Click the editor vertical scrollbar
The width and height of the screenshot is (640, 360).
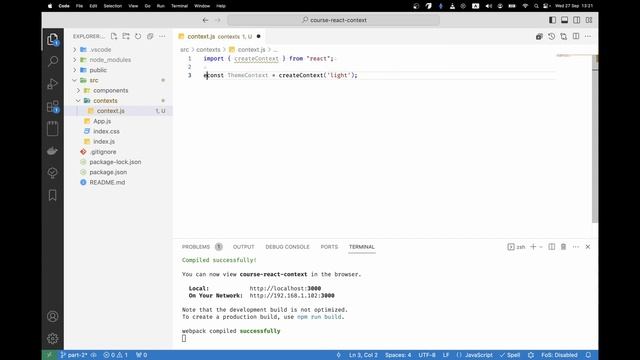point(595,139)
